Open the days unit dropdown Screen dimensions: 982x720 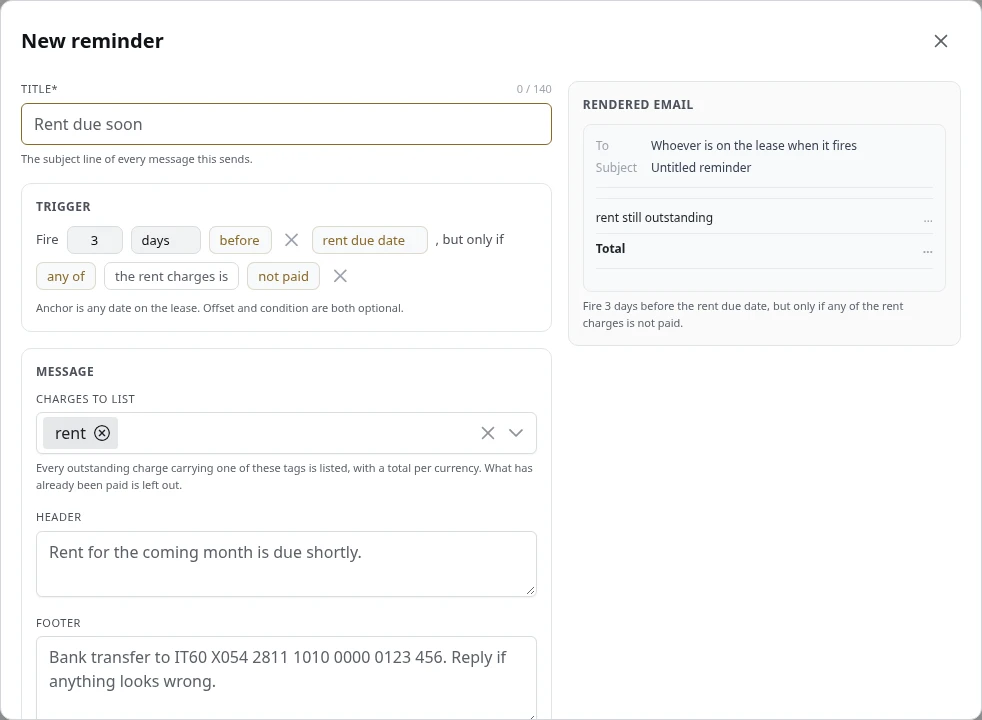(x=165, y=240)
